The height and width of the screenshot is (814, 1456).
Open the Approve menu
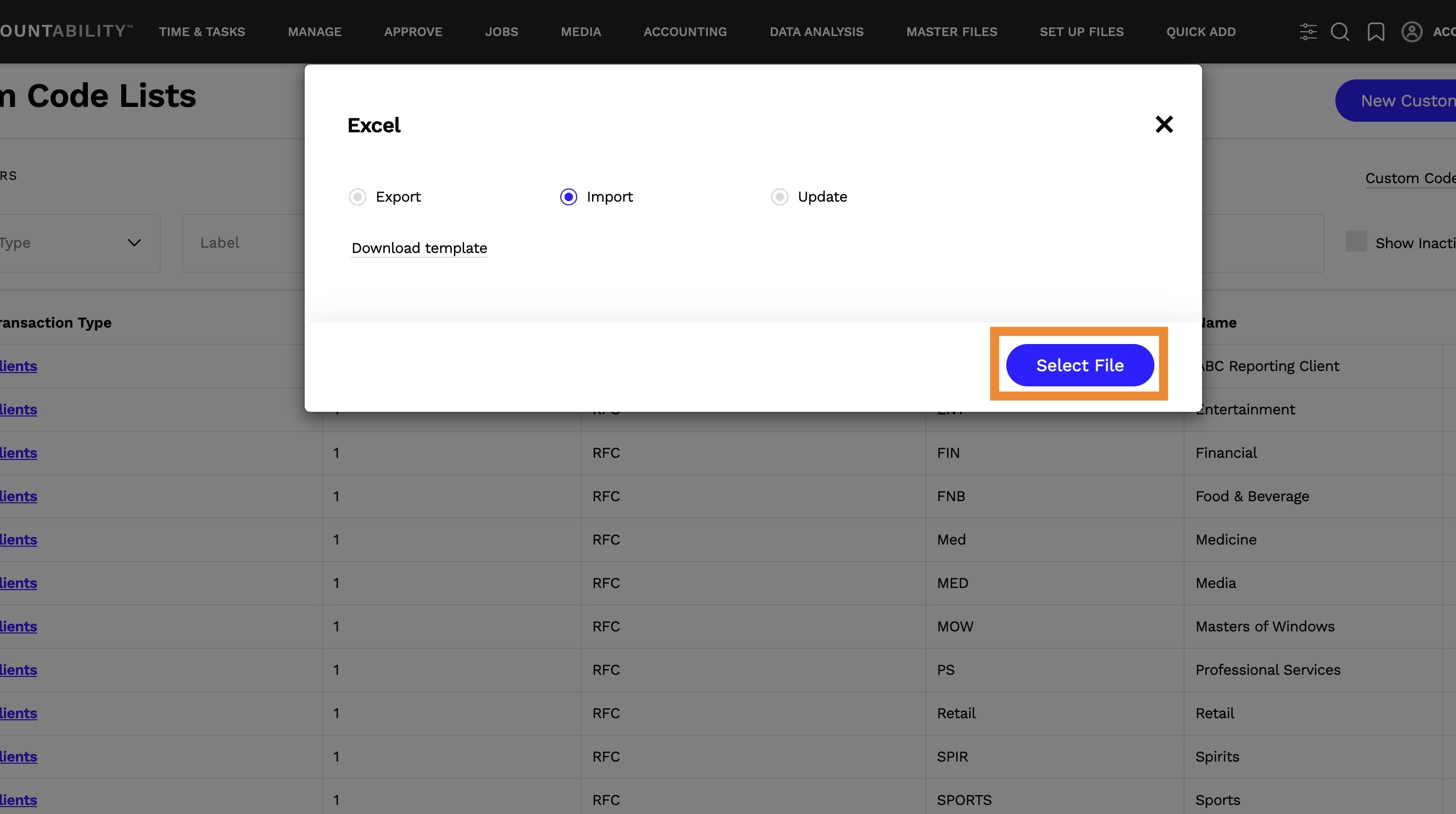coord(413,32)
